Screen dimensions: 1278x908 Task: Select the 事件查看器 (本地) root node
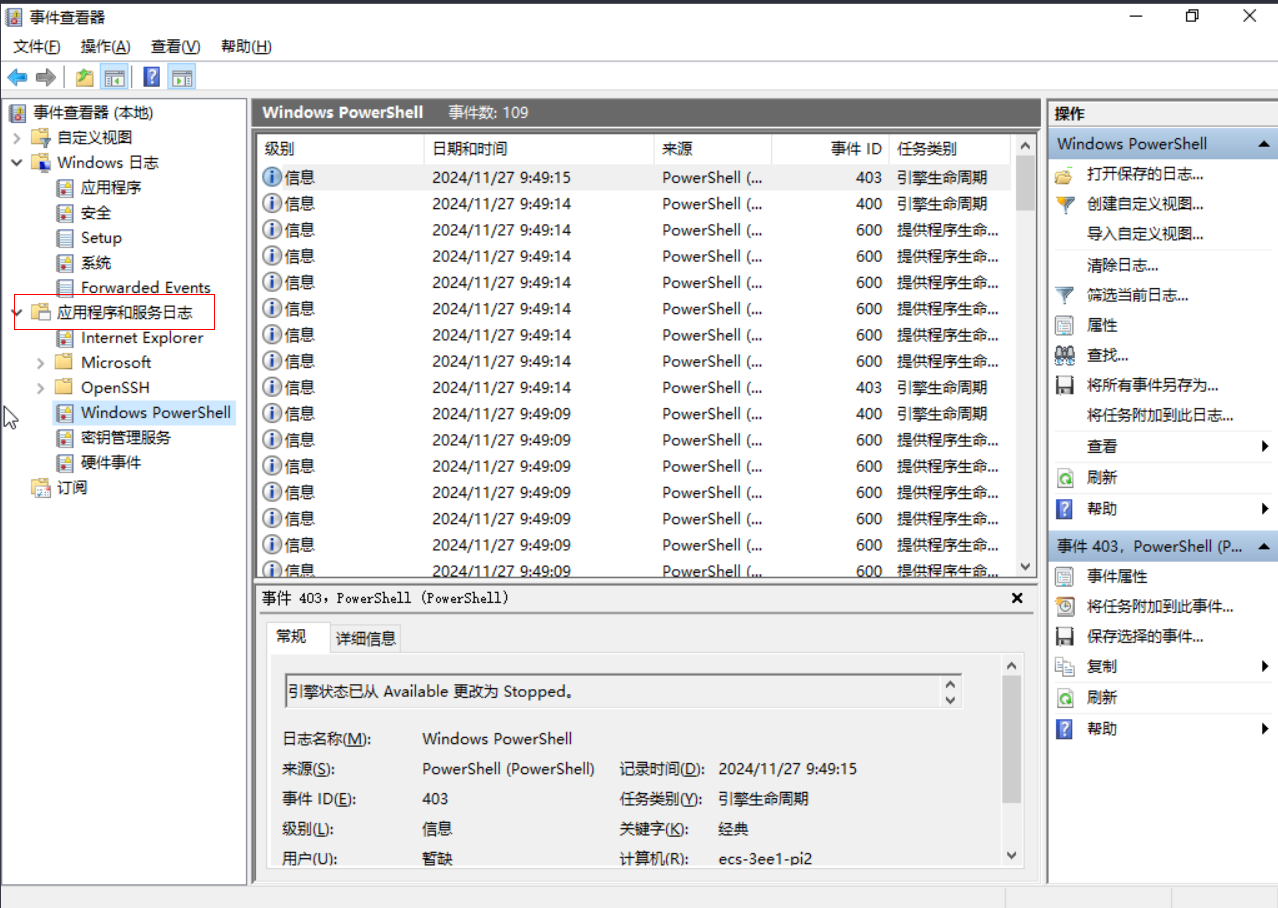(x=93, y=112)
